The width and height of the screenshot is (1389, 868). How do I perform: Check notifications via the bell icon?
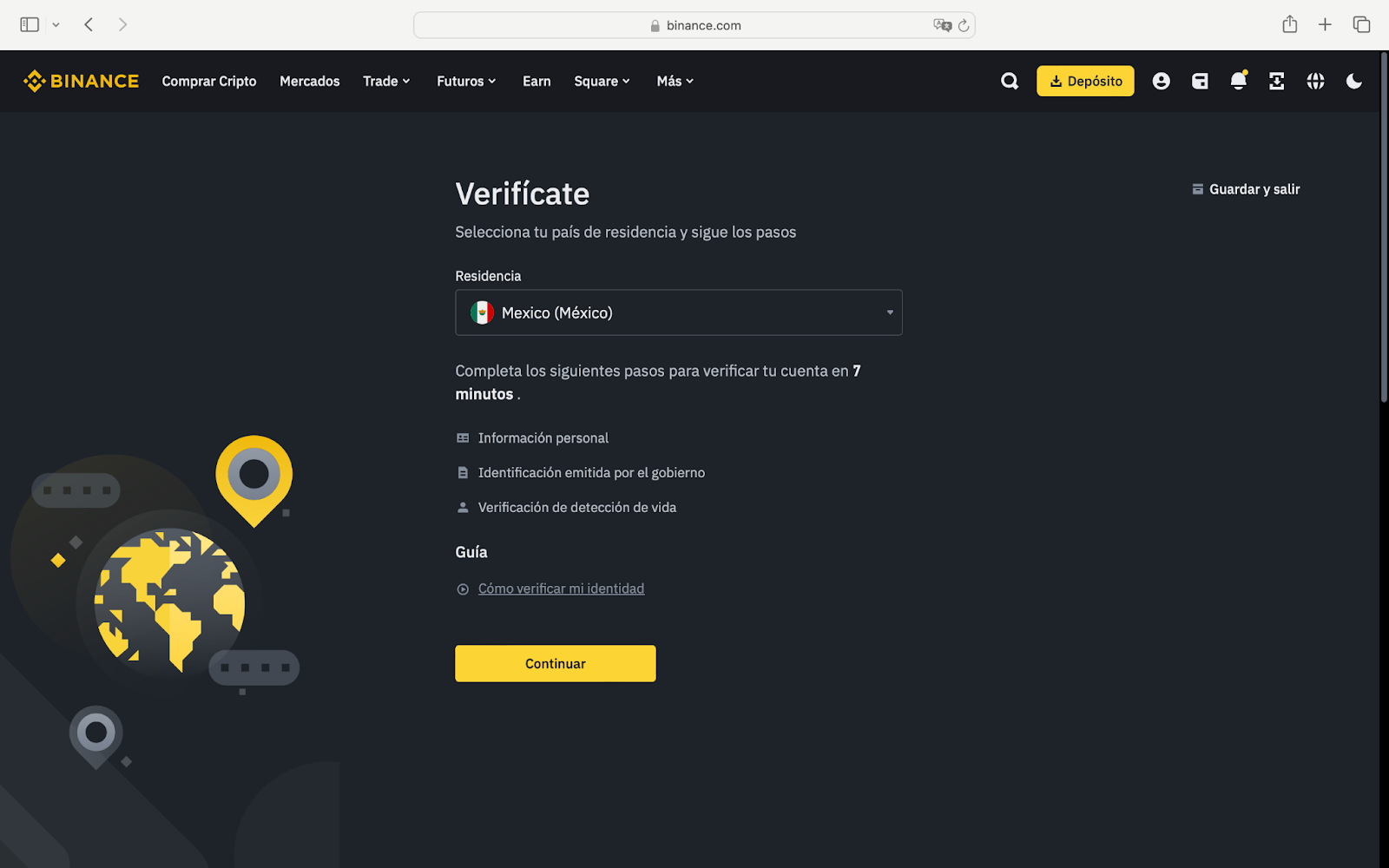point(1238,81)
